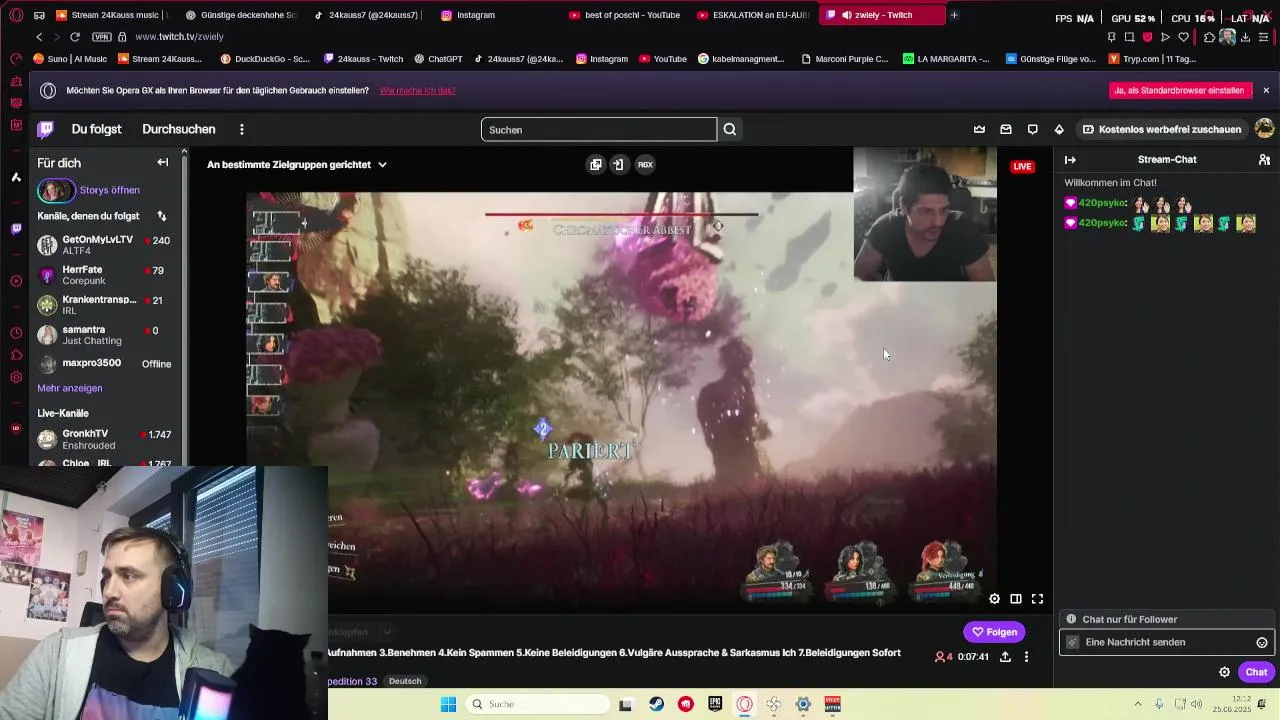The image size is (1280, 720).
Task: Open the ChatGPT bookmark
Action: [x=438, y=59]
